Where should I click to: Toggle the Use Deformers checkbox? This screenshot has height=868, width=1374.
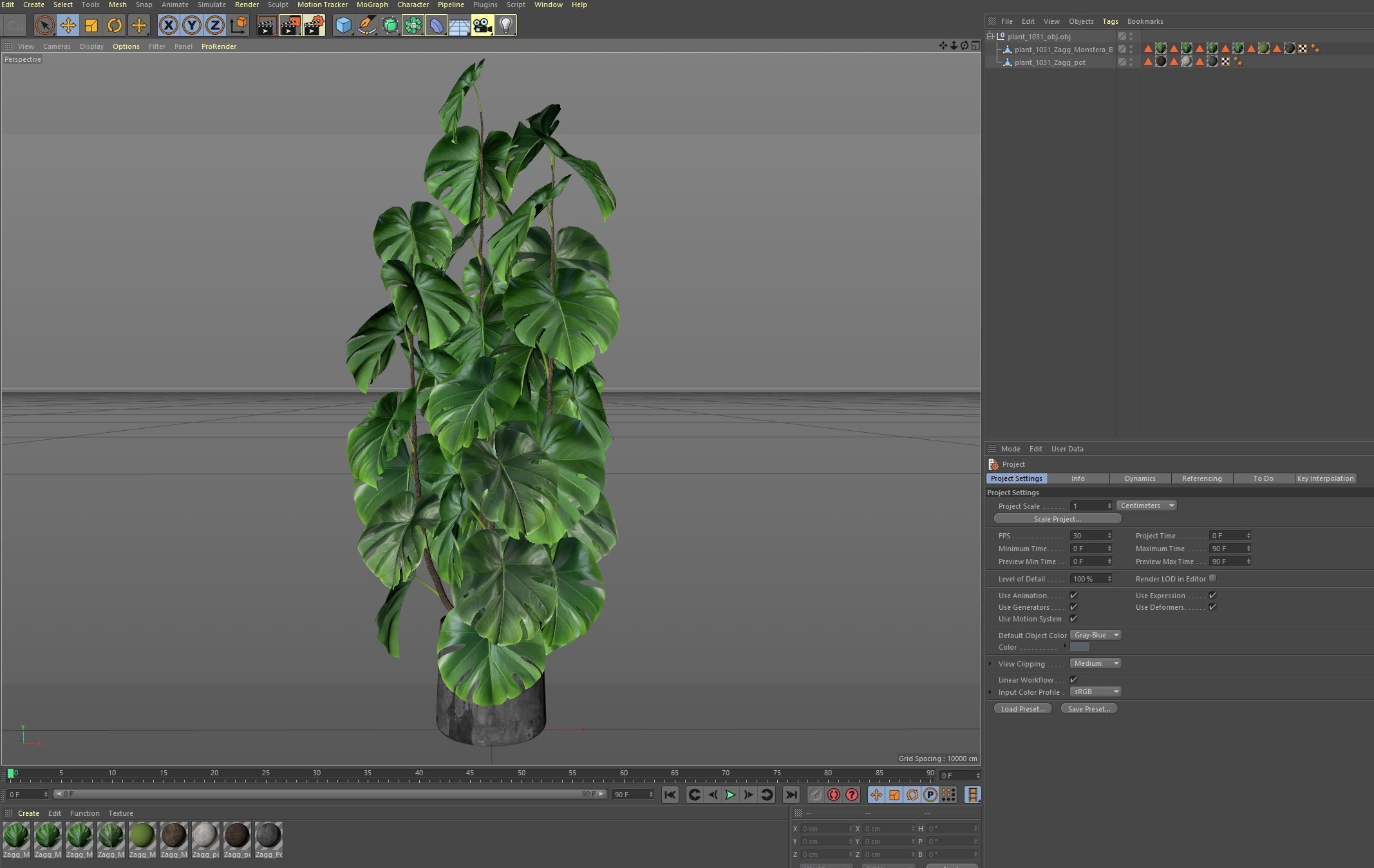click(x=1212, y=607)
